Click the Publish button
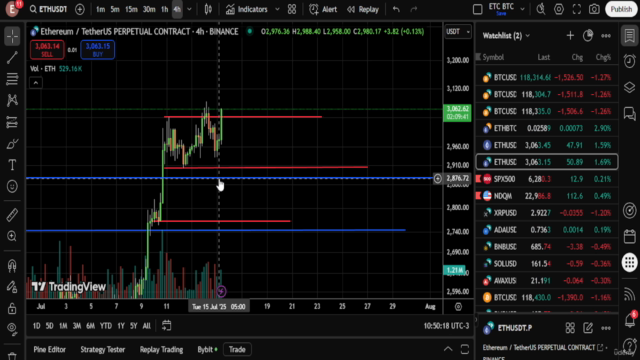 click(621, 9)
